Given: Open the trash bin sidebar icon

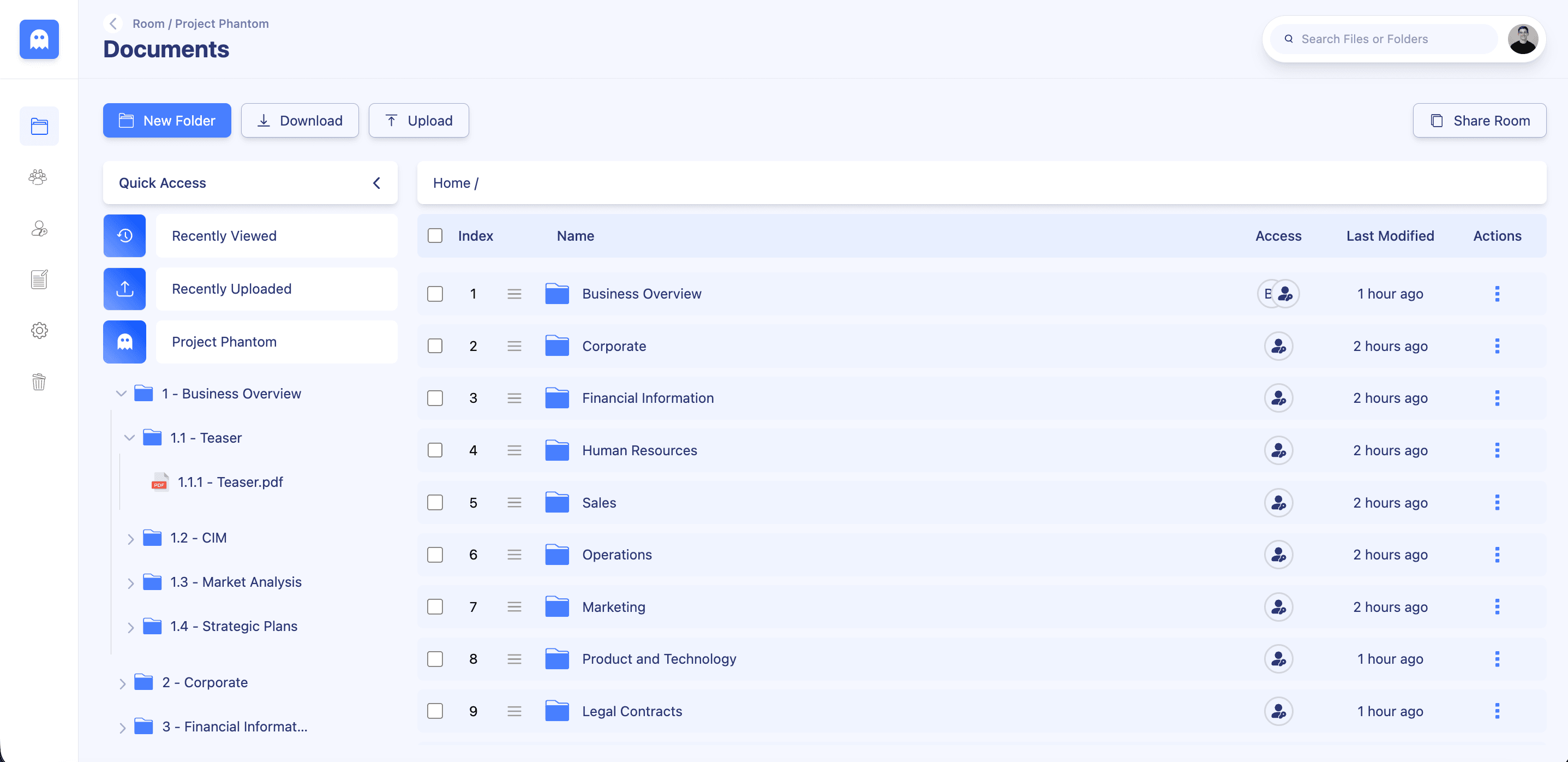Looking at the screenshot, I should coord(39,382).
